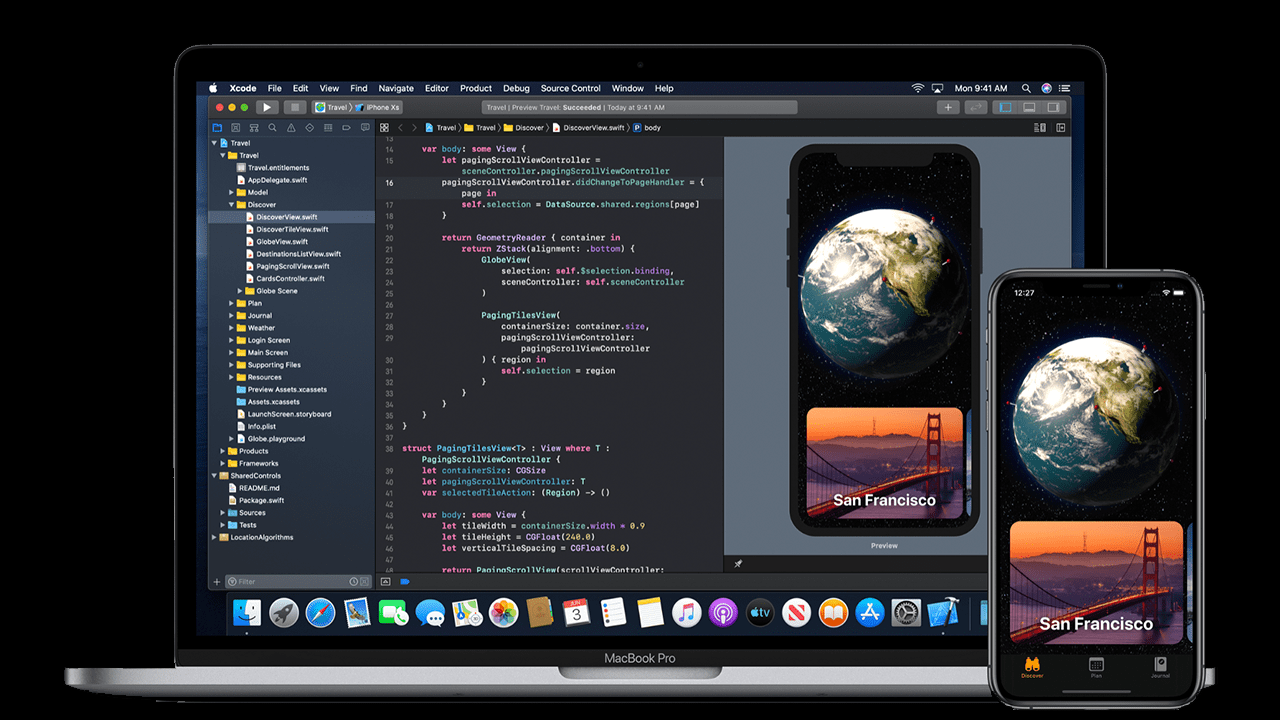Toggle the Navigator panel visibility

(x=1005, y=107)
